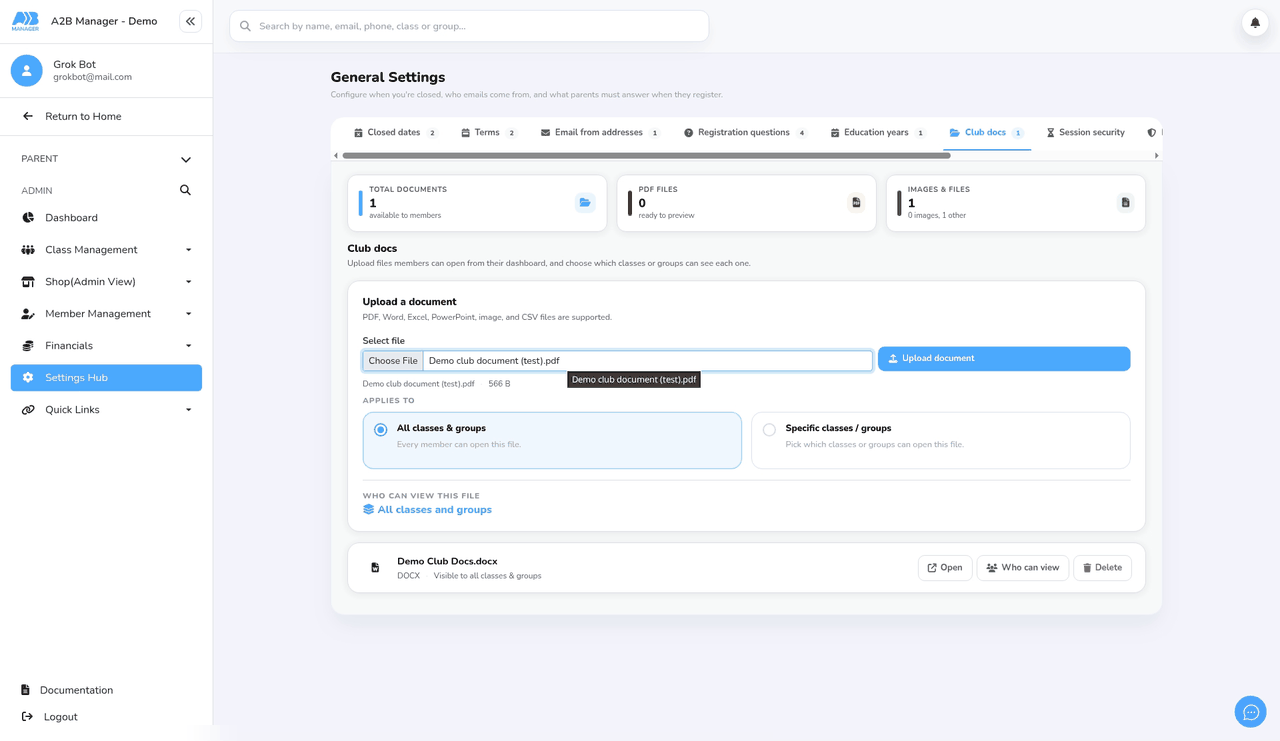The width and height of the screenshot is (1280, 741).
Task: Open the Session security tab
Action: pos(1086,133)
